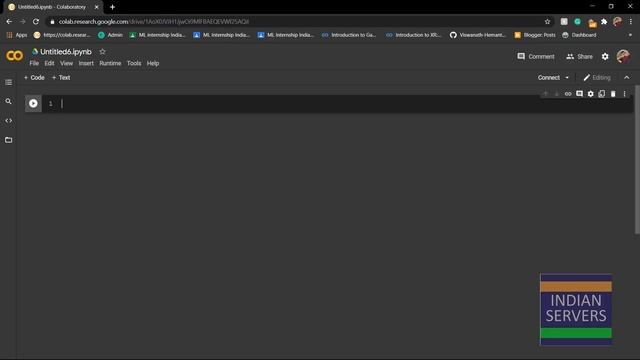
Task: Open the Apps bookmark
Action: (x=17, y=35)
